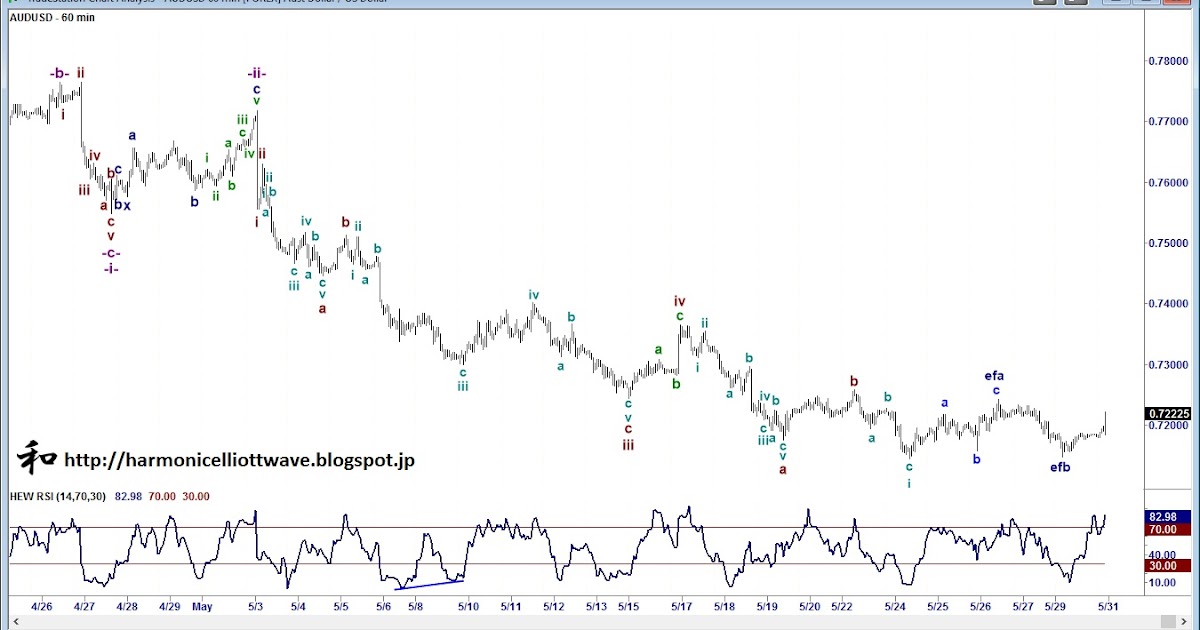This screenshot has height=630, width=1200.
Task: Click the 0.77000 price axis label
Action: click(1166, 121)
